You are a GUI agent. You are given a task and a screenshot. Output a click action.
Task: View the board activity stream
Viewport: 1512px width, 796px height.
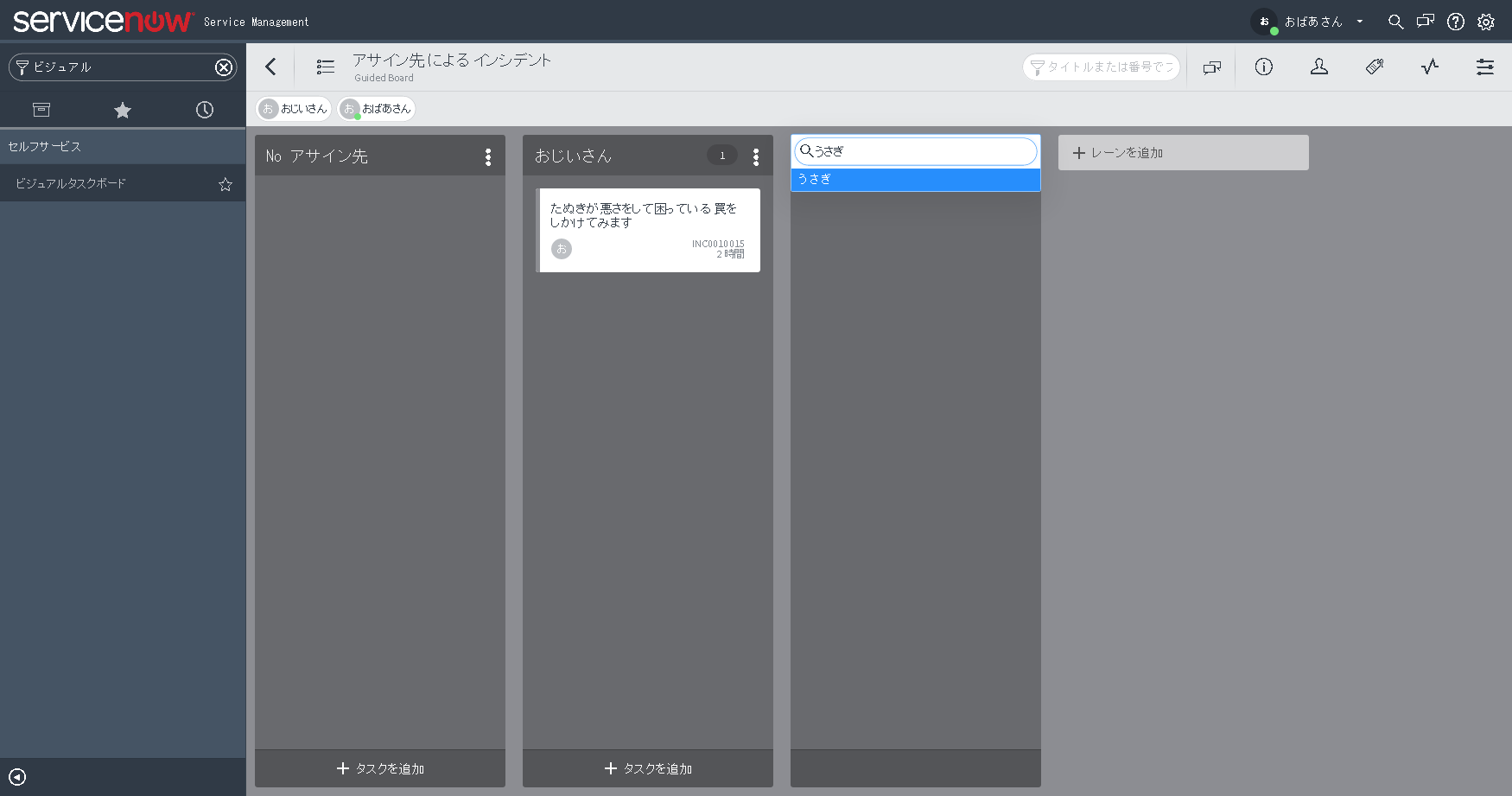coord(1429,67)
